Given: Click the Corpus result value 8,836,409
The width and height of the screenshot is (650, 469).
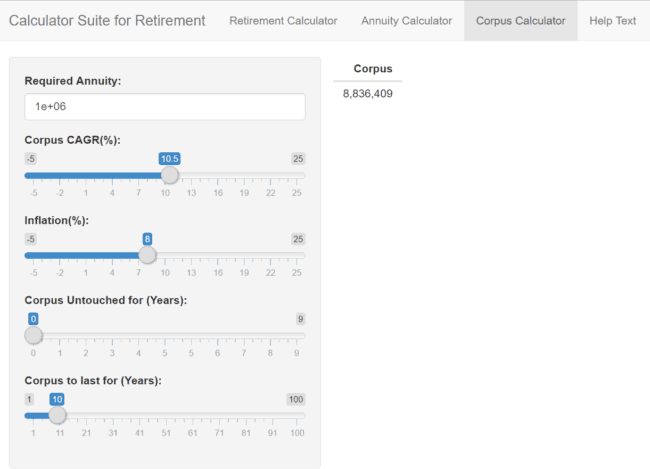Looking at the screenshot, I should [x=367, y=94].
